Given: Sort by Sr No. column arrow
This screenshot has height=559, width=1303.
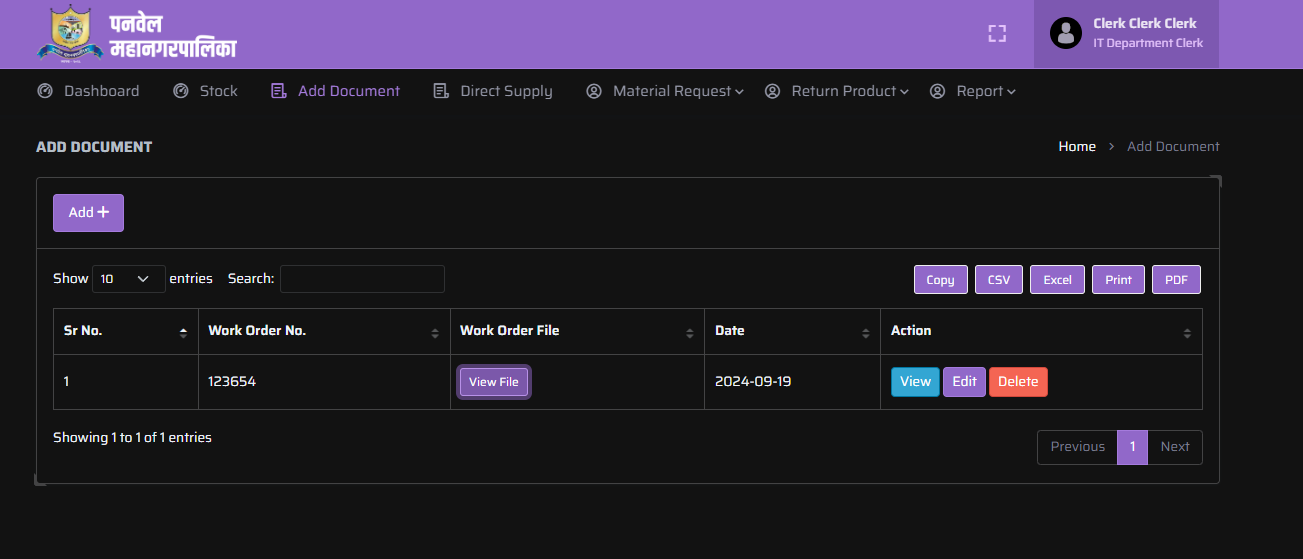Looking at the screenshot, I should (183, 332).
